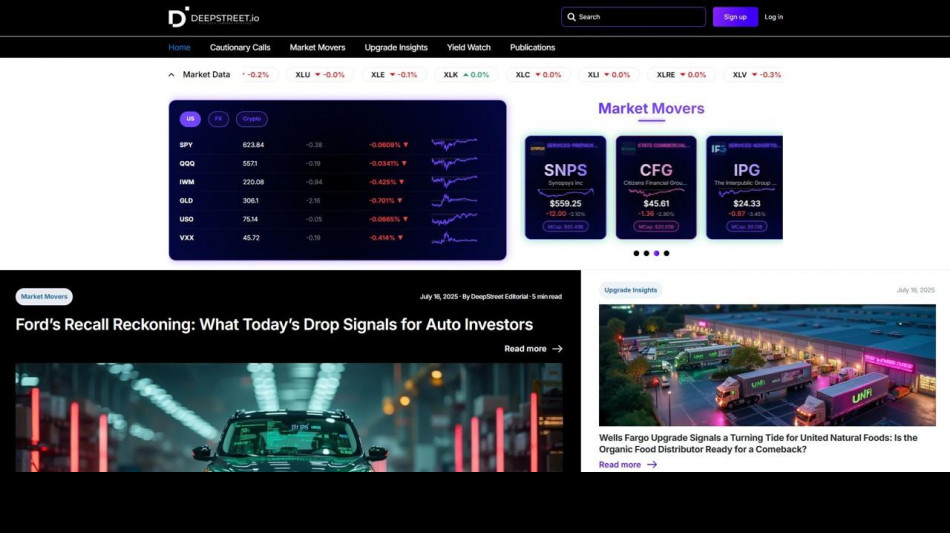950x533 pixels.
Task: Select the last carousel pagination dot
Action: pos(667,253)
